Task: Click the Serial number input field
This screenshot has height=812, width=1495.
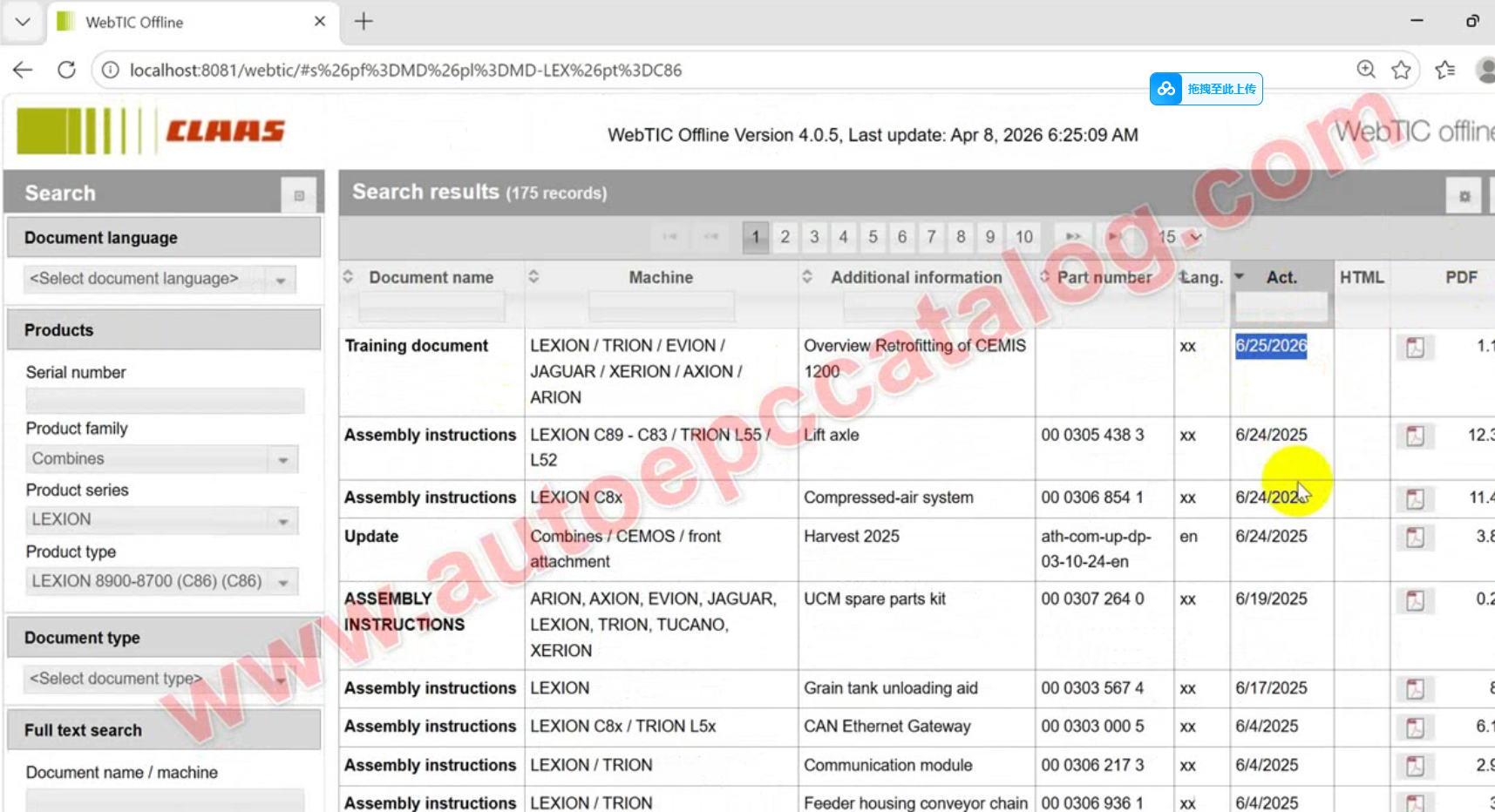Action: (x=165, y=401)
